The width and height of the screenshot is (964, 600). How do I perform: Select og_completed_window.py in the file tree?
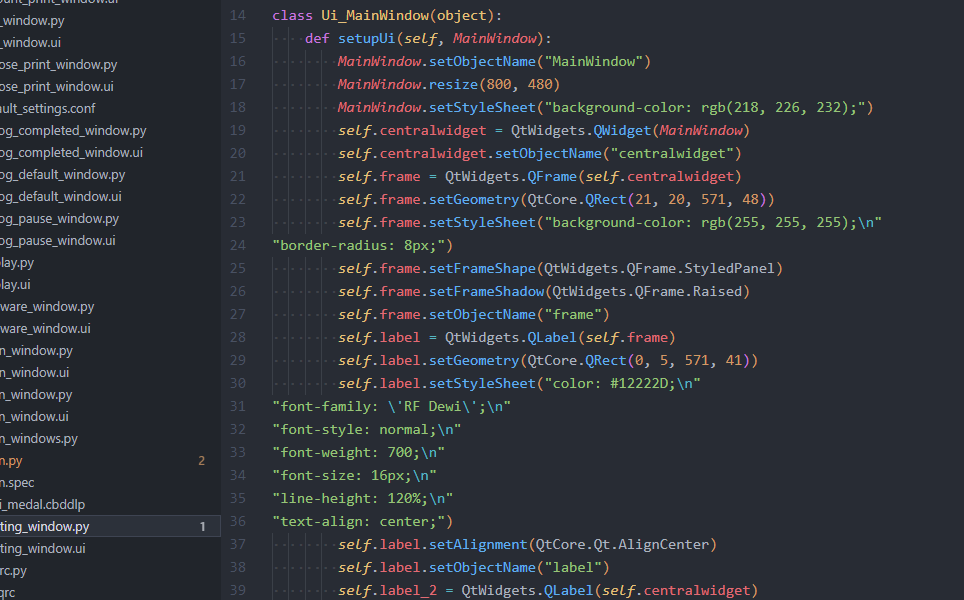click(73, 131)
